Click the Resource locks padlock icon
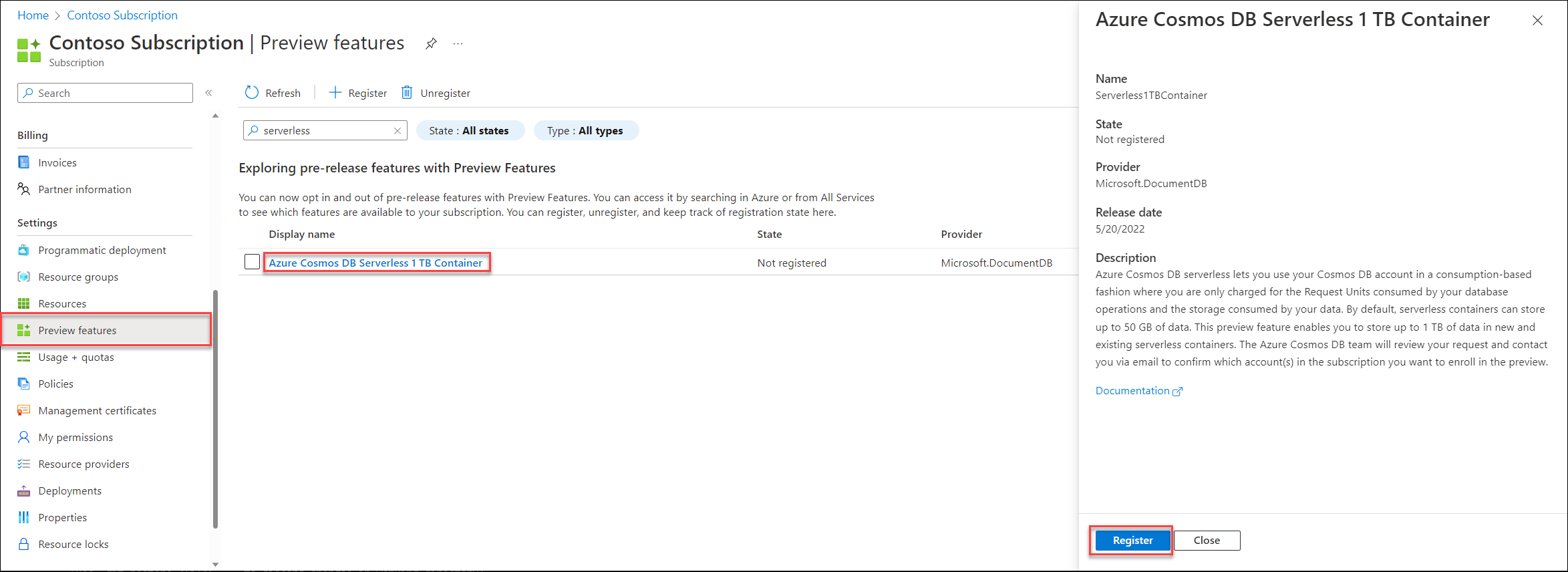1568x572 pixels. [x=24, y=544]
